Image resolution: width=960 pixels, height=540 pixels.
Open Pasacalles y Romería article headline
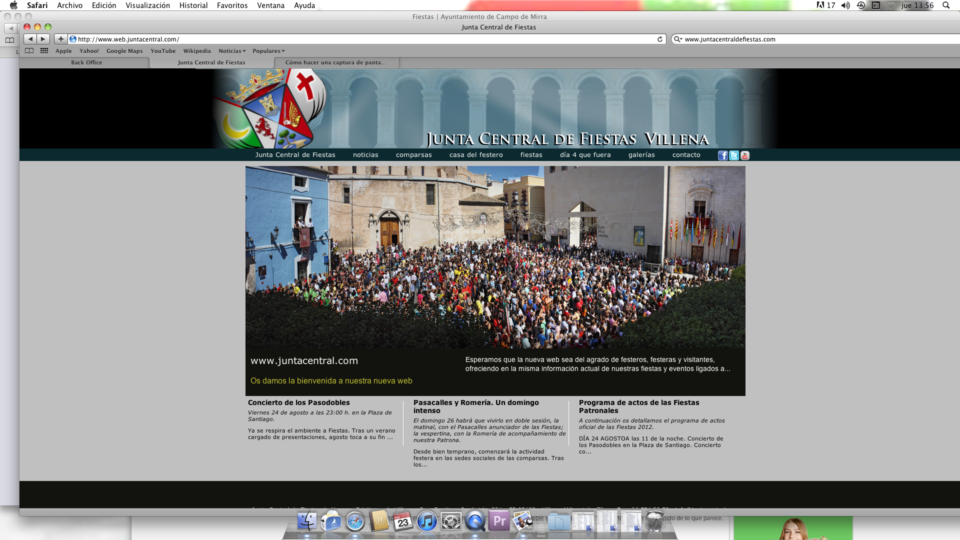[476, 407]
